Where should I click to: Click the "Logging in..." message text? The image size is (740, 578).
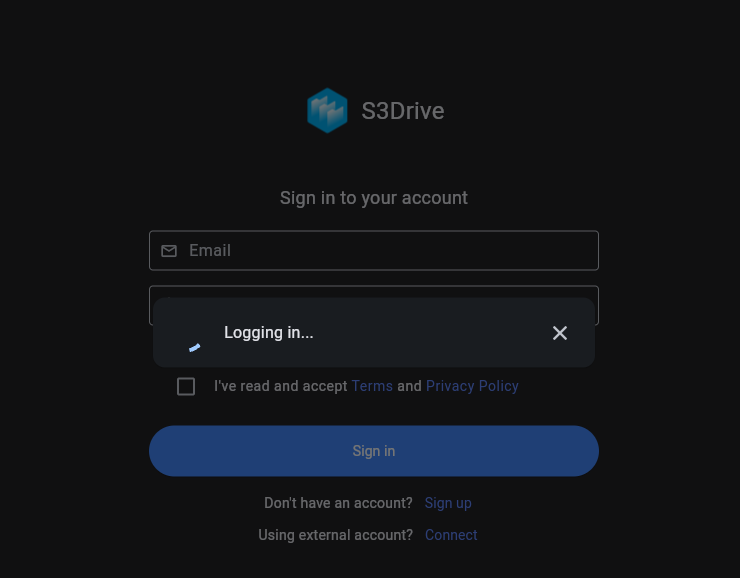[269, 333]
